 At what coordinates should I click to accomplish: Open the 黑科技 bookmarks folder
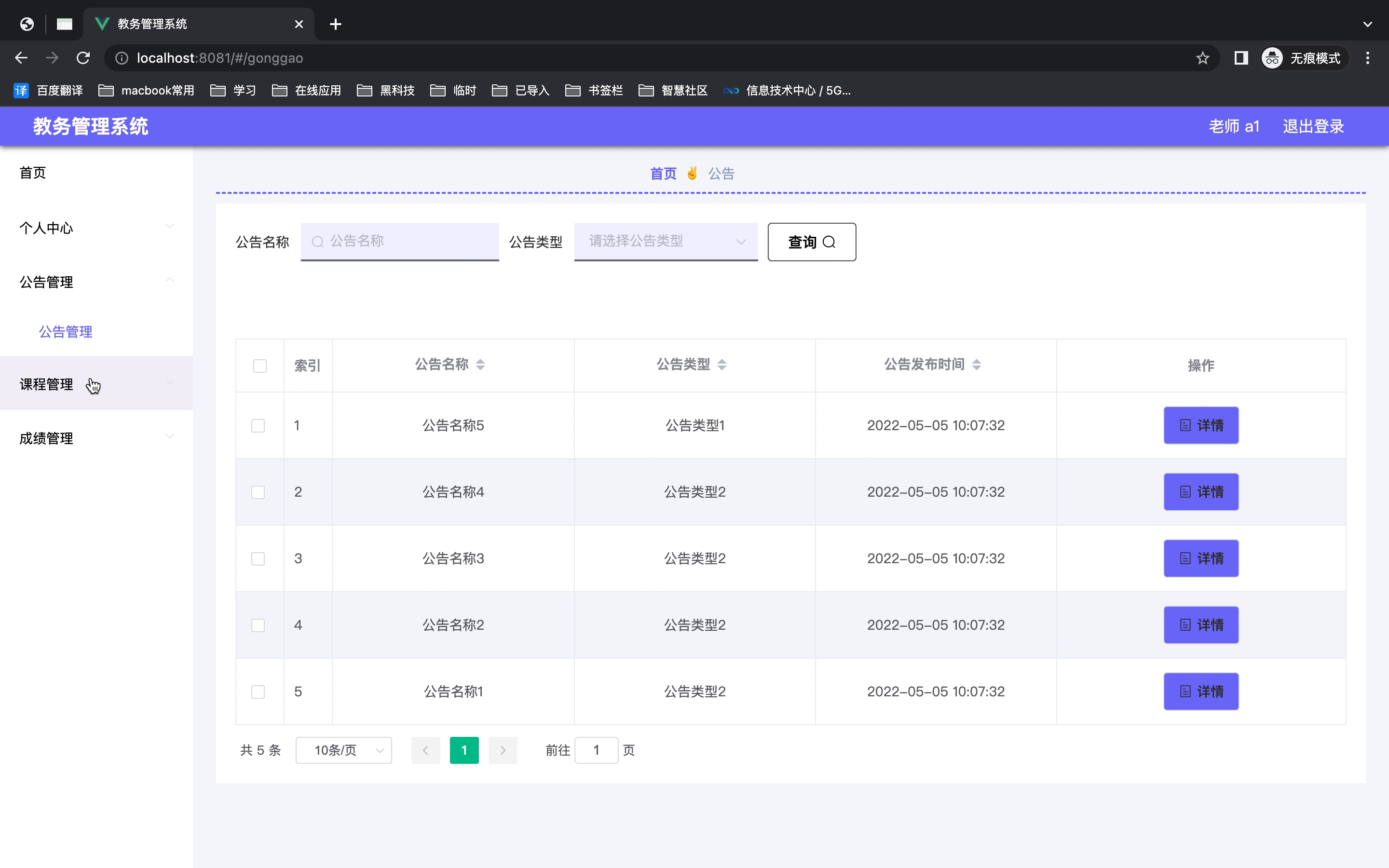coord(386,91)
